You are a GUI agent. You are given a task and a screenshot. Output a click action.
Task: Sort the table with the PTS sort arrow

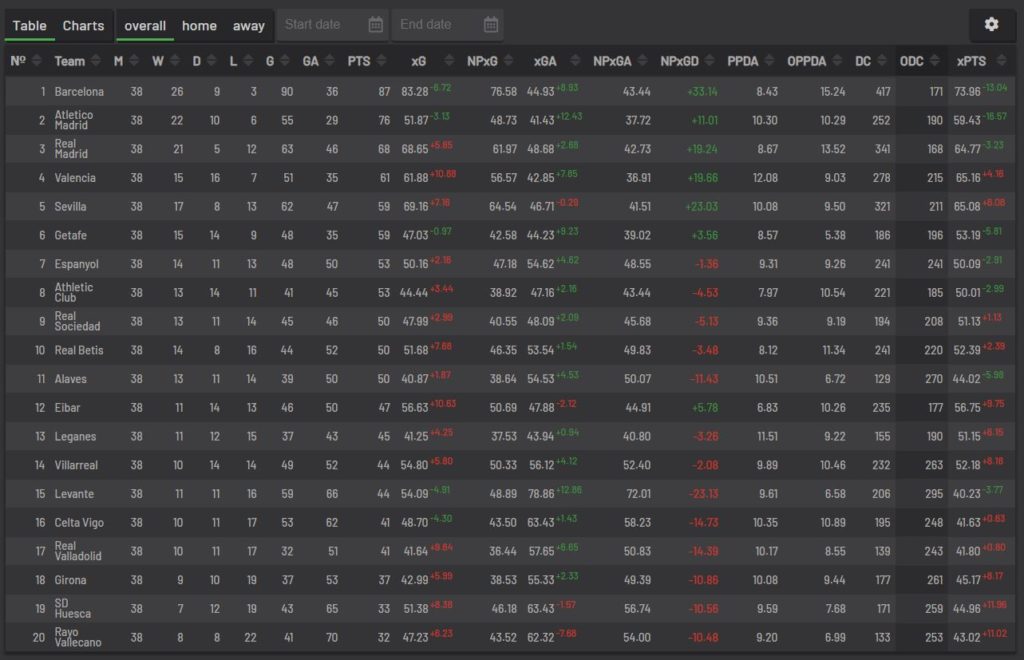[380, 61]
